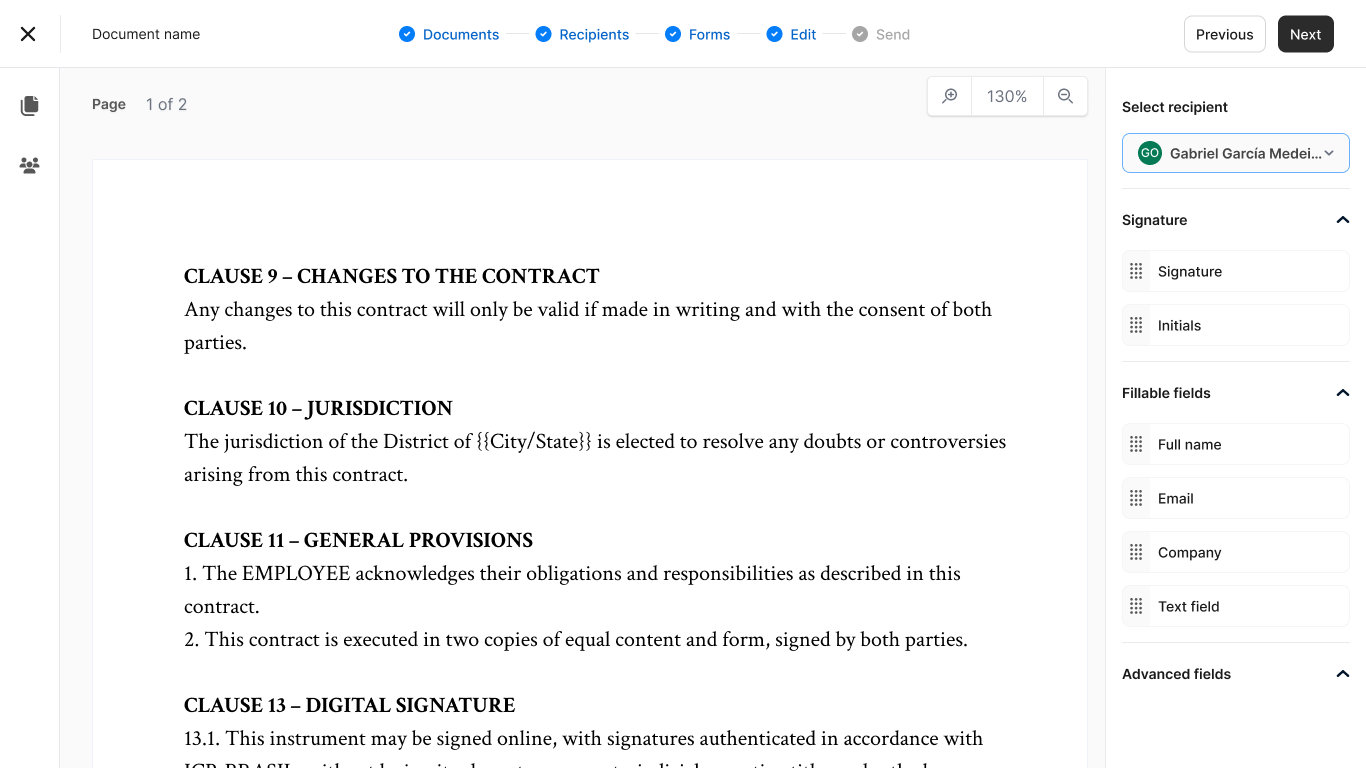The height and width of the screenshot is (768, 1366).
Task: Open the recipients panel in the left sidebar
Action: pos(29,165)
